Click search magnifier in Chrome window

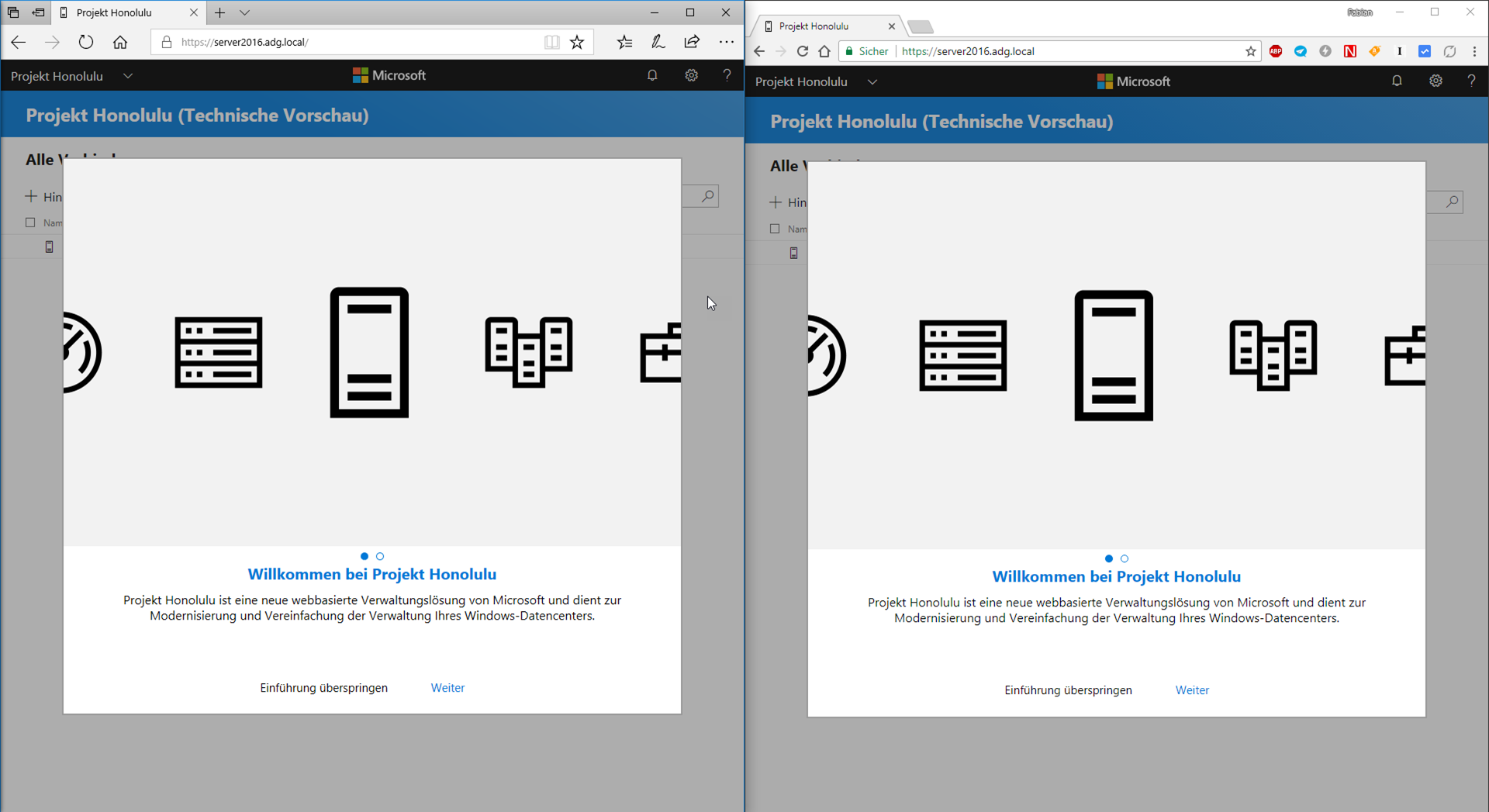coord(1452,202)
